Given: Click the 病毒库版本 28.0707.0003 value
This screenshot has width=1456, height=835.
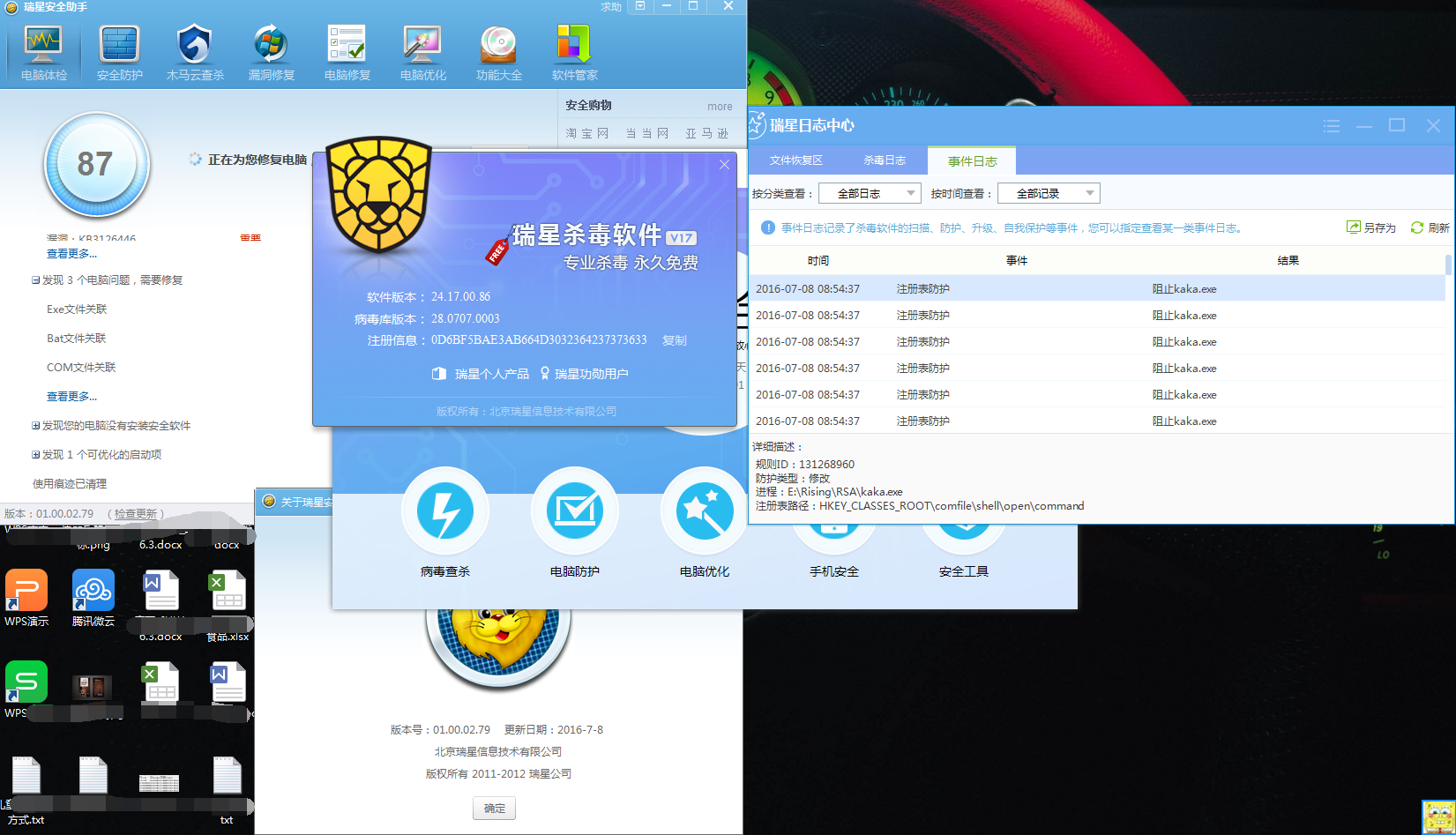Looking at the screenshot, I should [465, 319].
